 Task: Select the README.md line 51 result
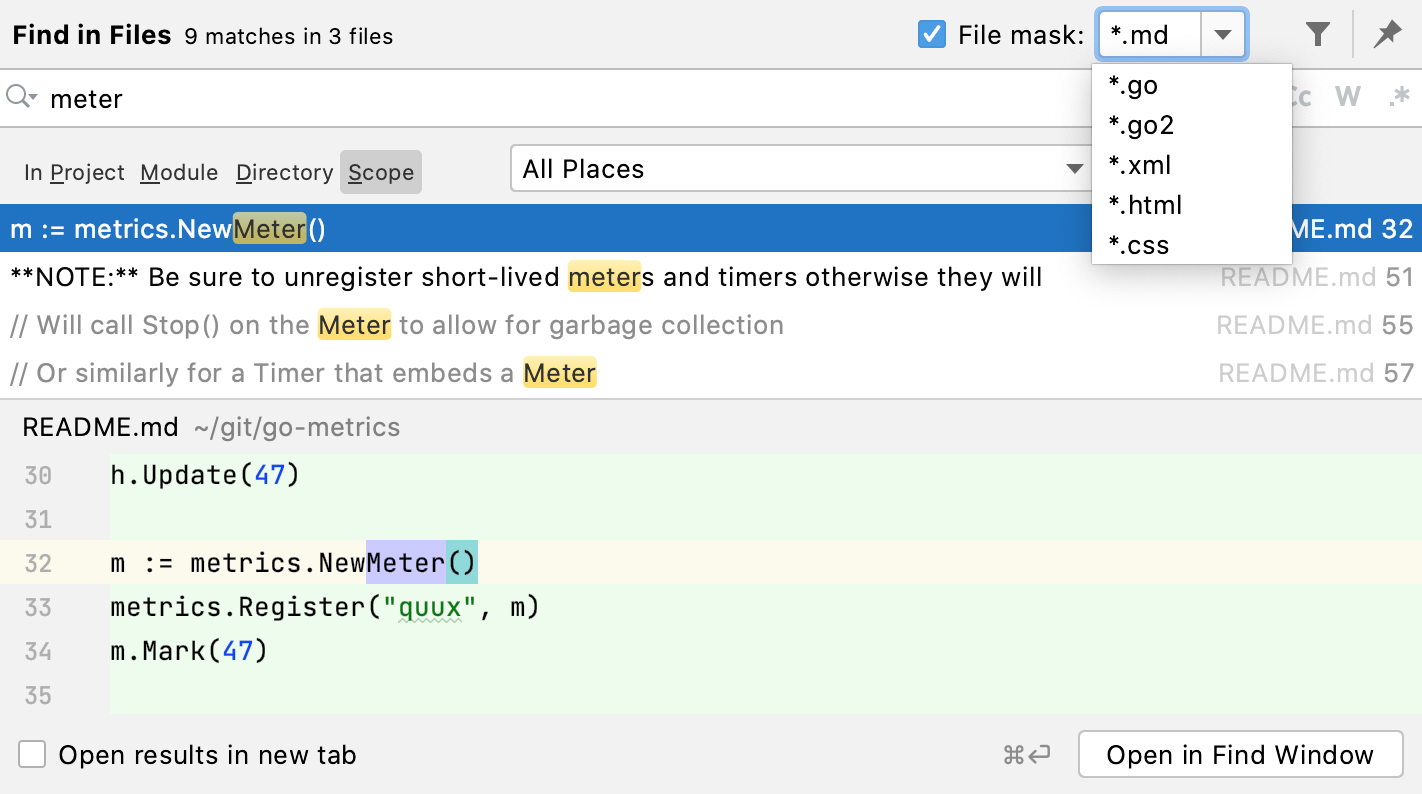[500, 277]
